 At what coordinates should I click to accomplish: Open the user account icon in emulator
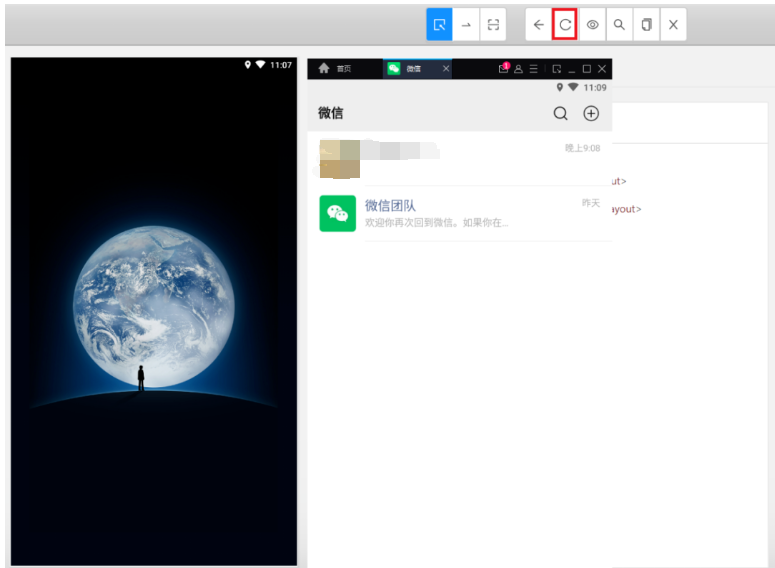coord(518,69)
